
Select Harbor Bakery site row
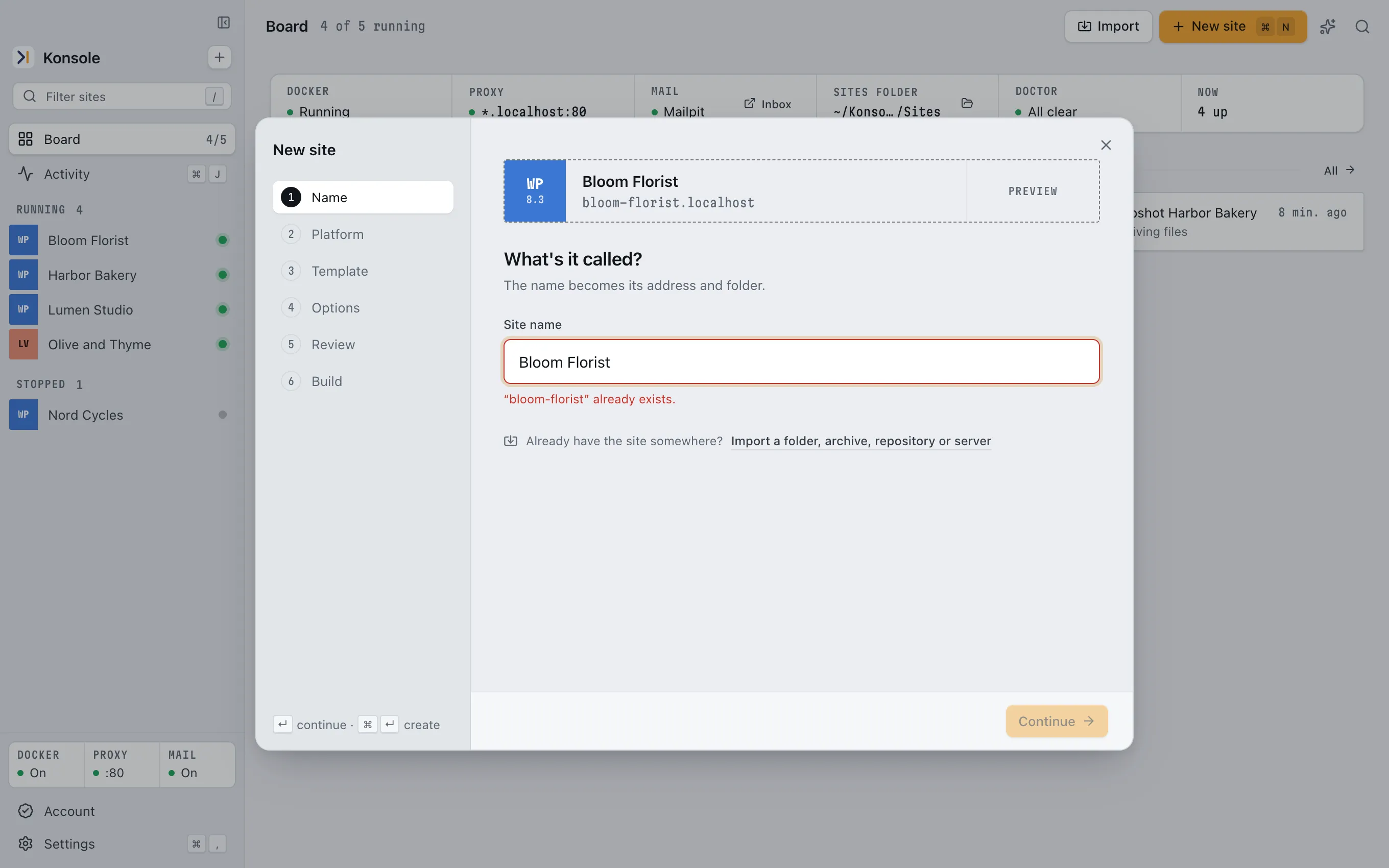coord(122,275)
